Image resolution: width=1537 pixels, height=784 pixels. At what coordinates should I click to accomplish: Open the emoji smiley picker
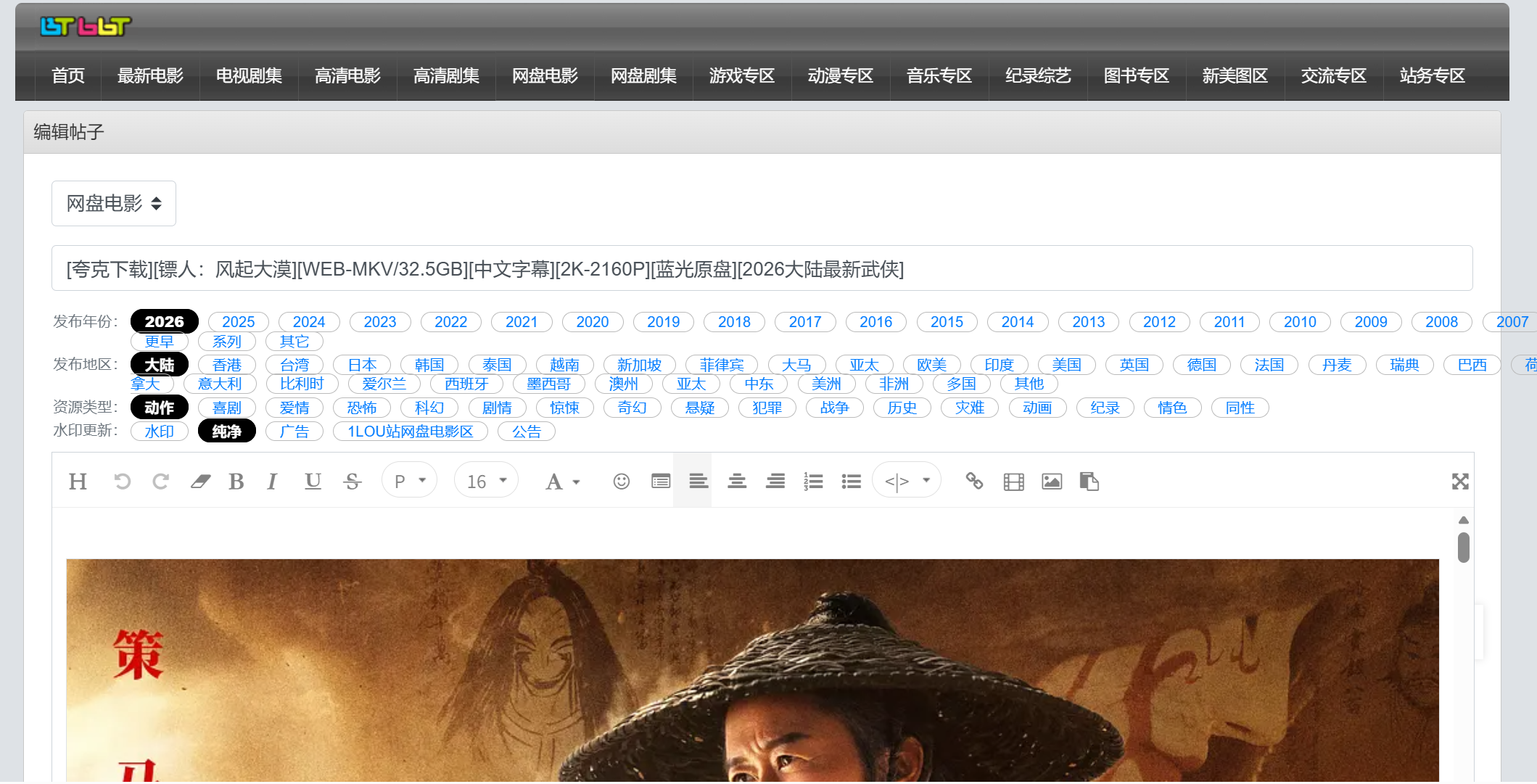pos(622,482)
